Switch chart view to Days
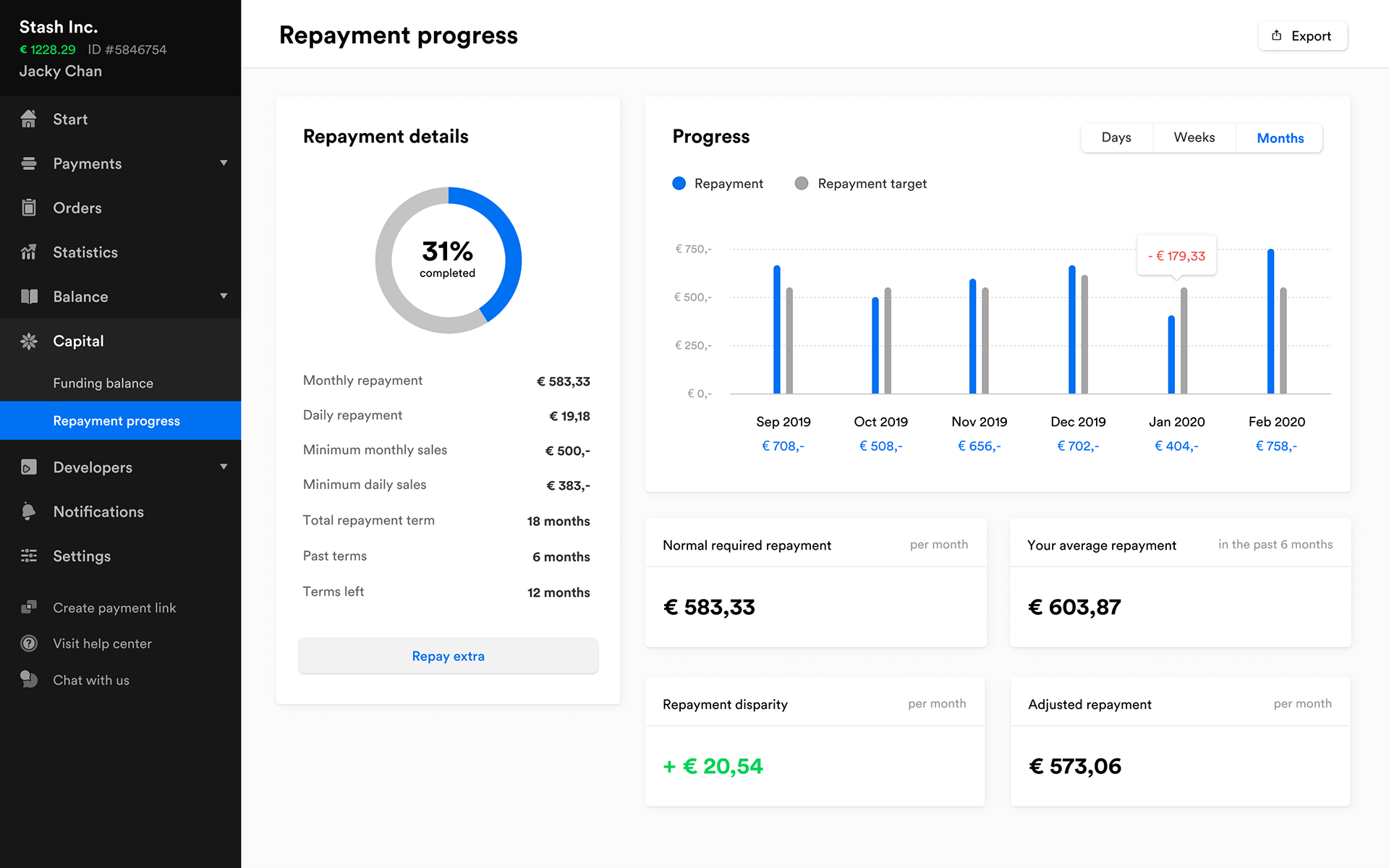 point(1116,137)
